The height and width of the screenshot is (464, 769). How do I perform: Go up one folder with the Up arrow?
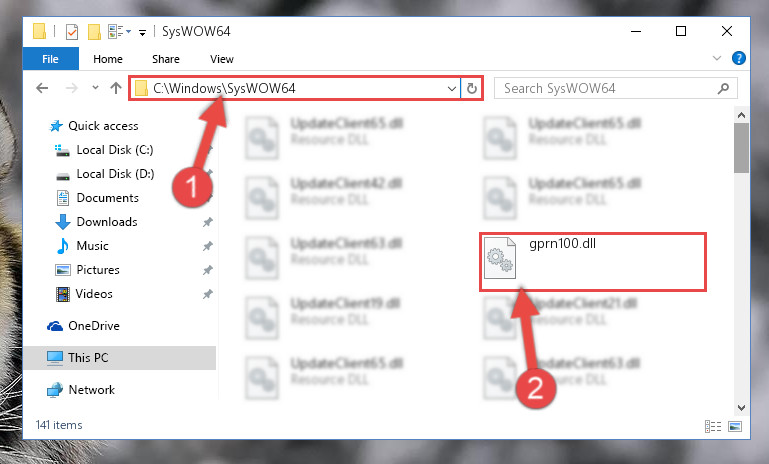pos(116,88)
